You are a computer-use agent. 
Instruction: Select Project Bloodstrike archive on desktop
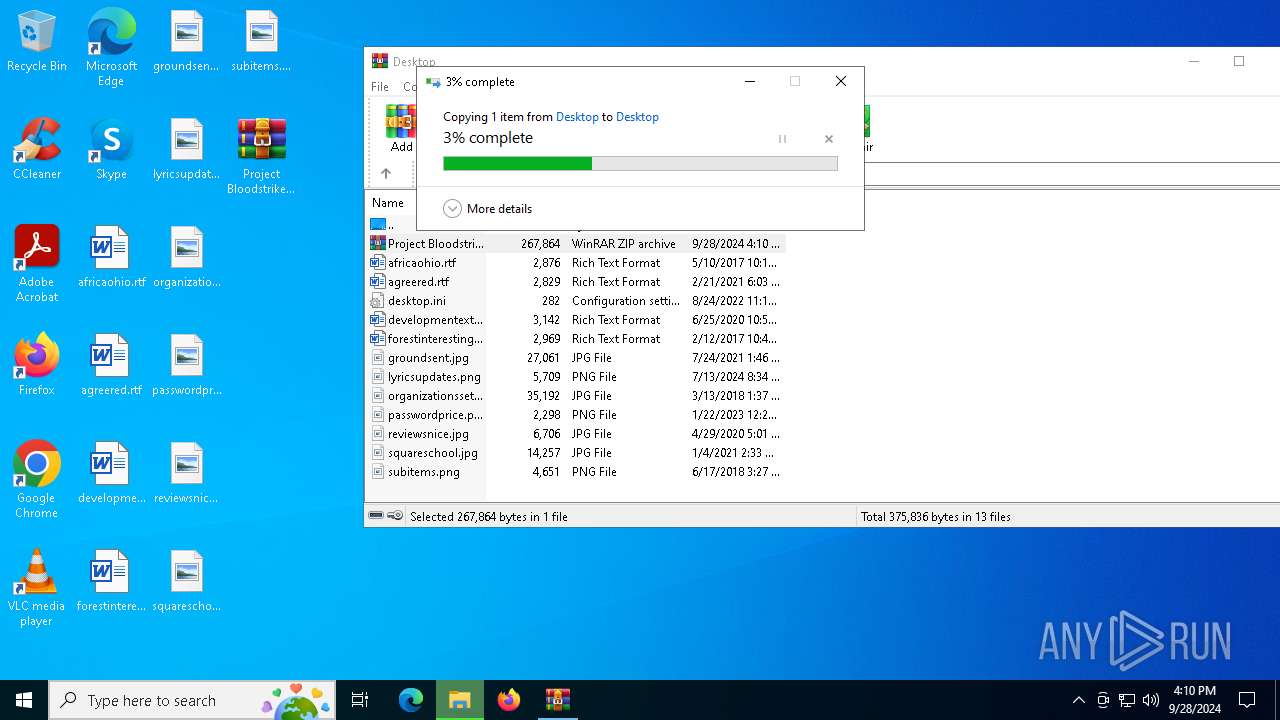(x=261, y=157)
